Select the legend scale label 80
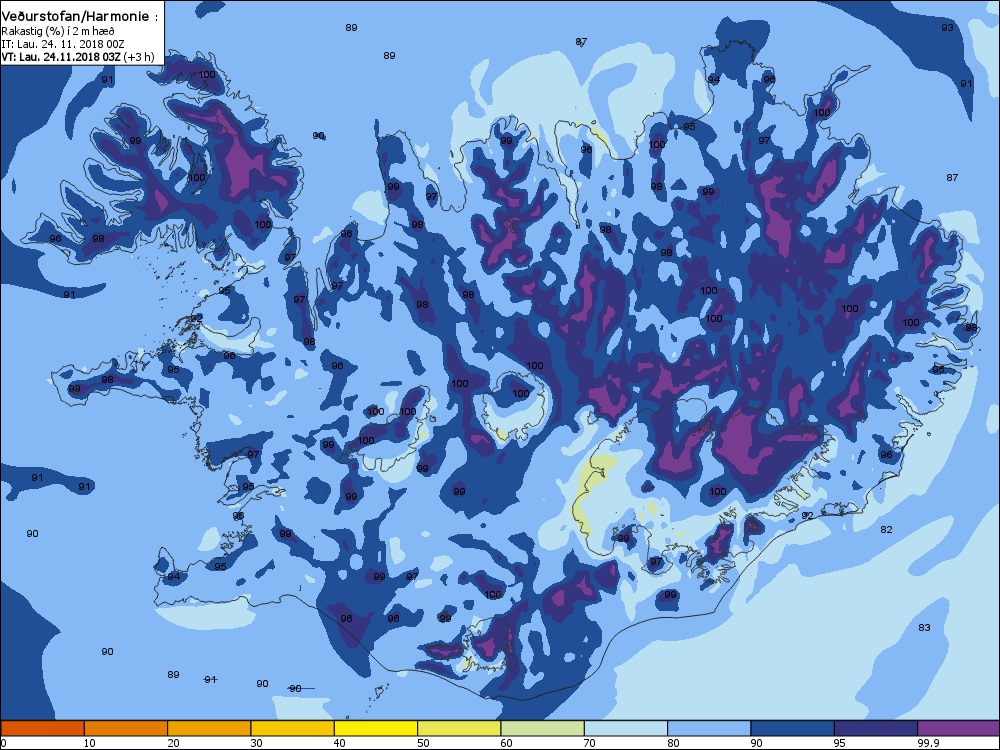Viewport: 1000px width, 750px height. (x=673, y=743)
